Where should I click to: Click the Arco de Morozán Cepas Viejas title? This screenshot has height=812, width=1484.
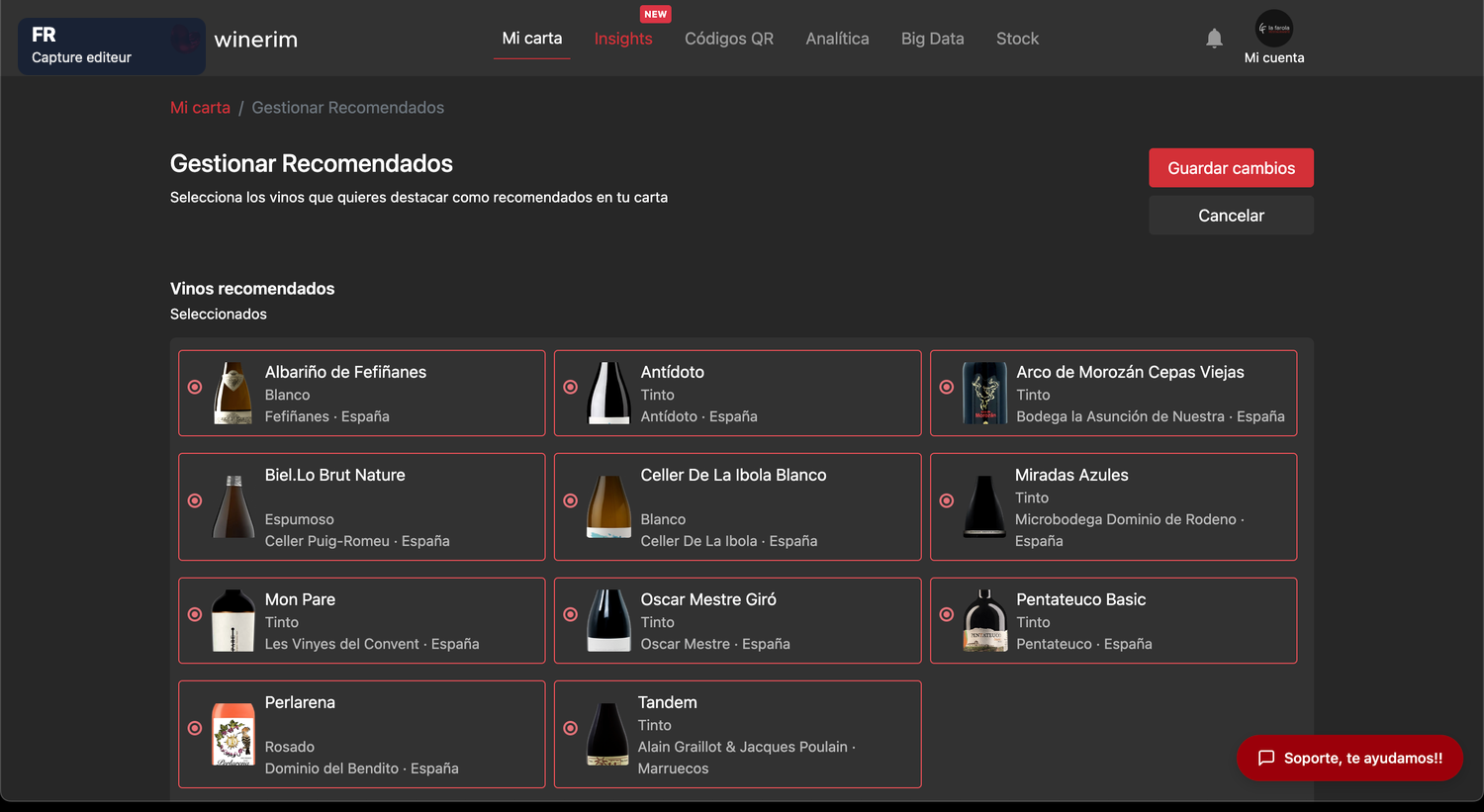[1130, 372]
